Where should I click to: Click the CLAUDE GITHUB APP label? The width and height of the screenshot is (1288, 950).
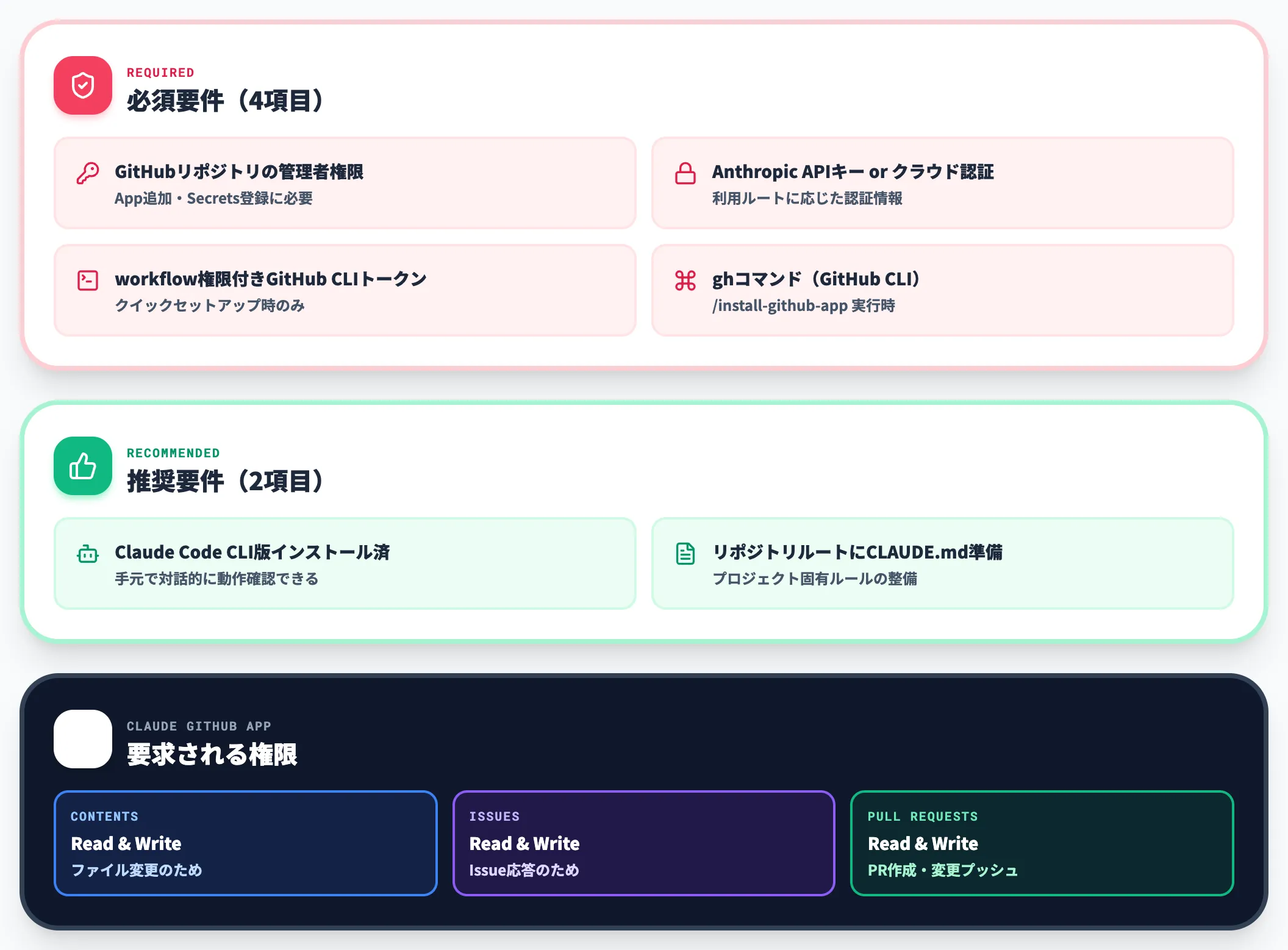pos(199,726)
